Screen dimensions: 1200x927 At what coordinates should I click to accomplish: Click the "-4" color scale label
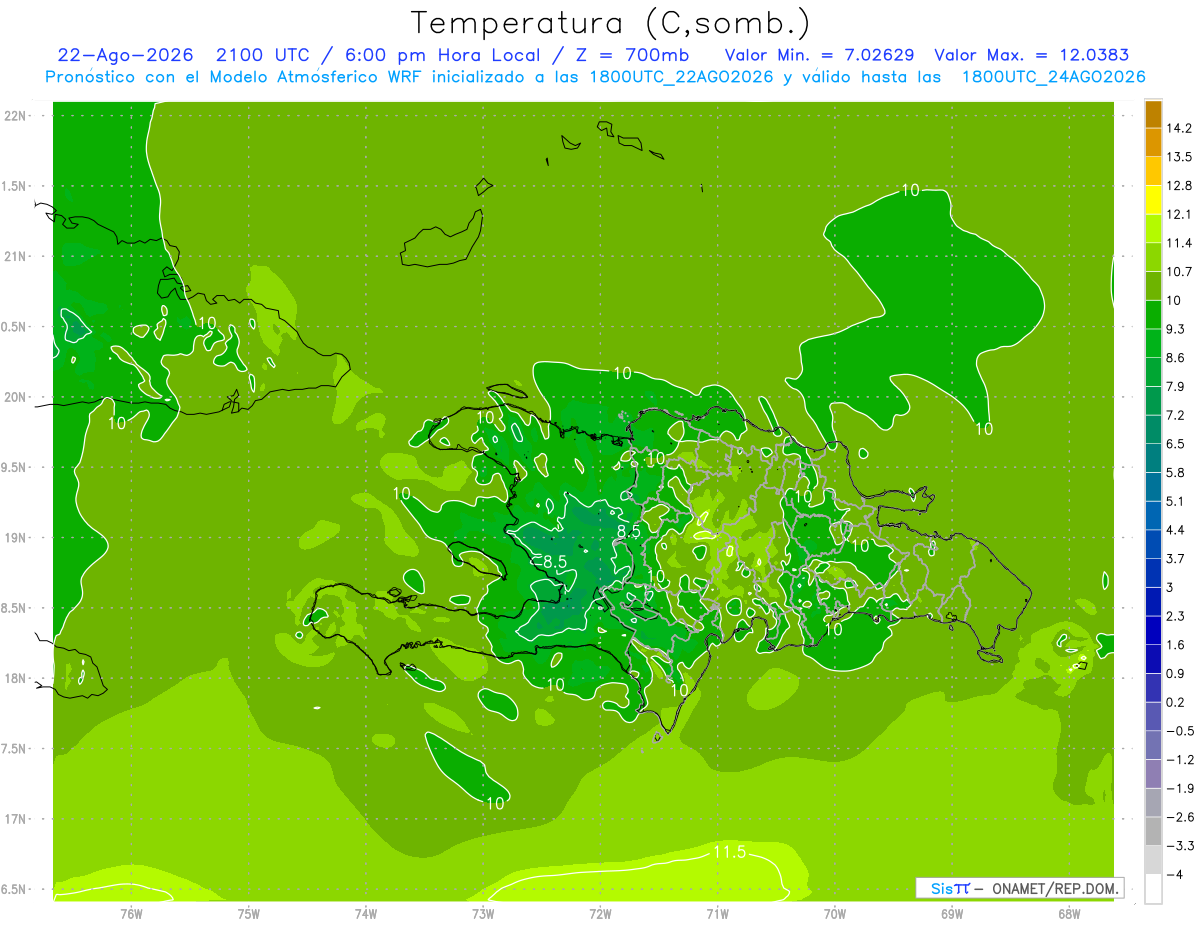tap(1174, 874)
